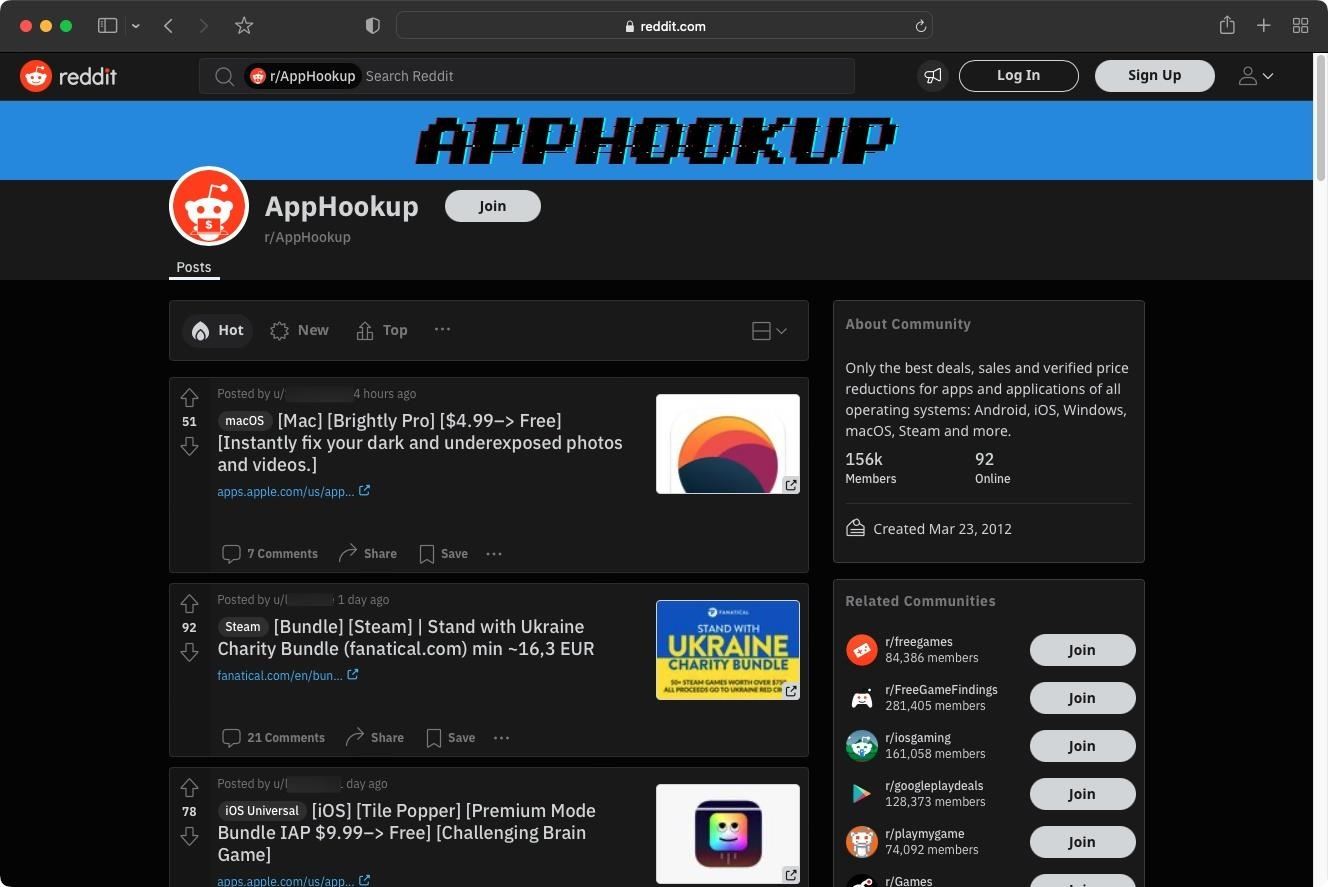
Task: Go back in Safari
Action: [168, 26]
